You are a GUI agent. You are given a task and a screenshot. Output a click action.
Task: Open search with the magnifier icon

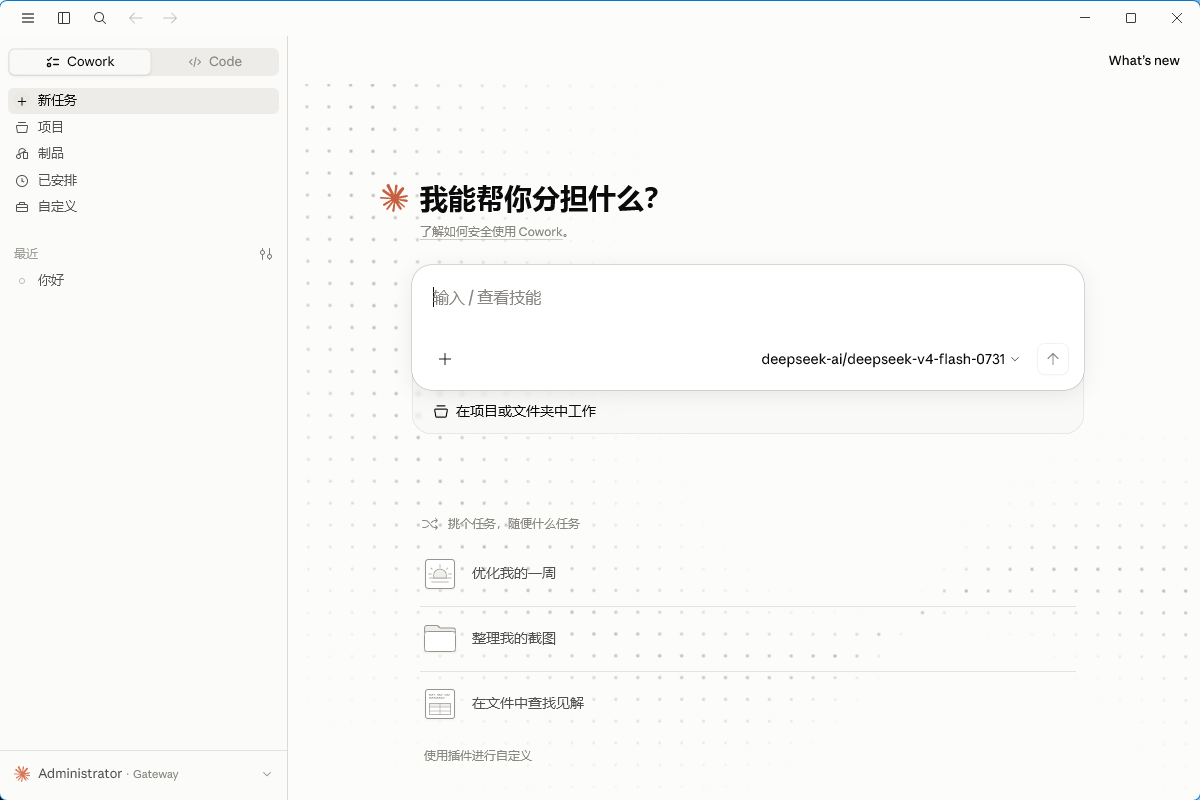point(100,18)
